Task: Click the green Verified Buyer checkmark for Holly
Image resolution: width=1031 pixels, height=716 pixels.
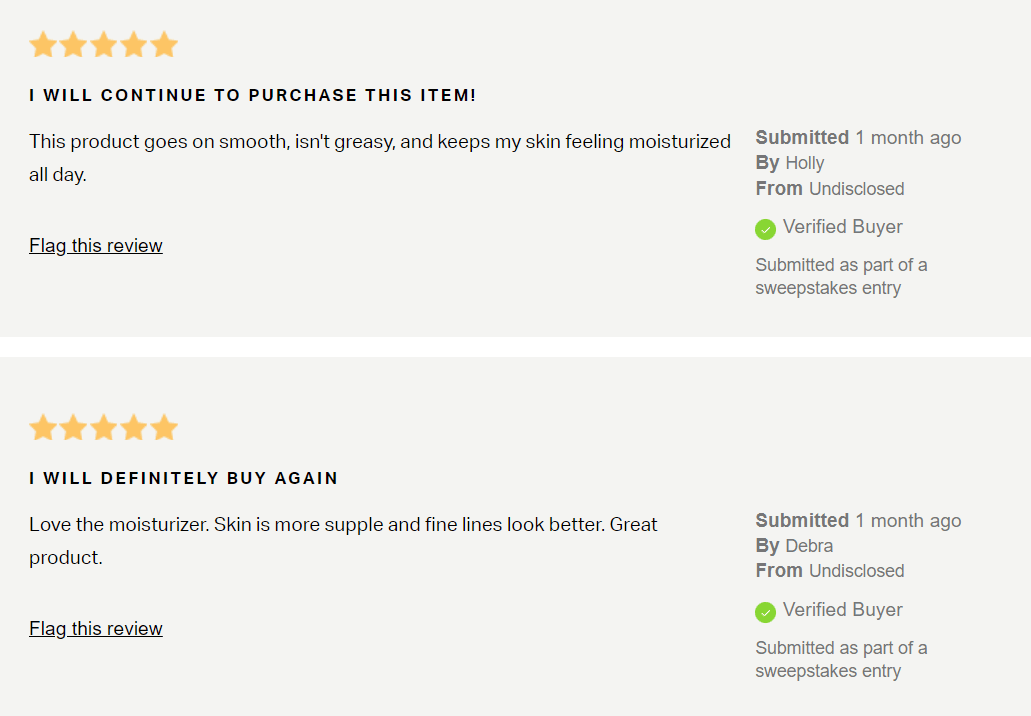Action: pyautogui.click(x=765, y=229)
